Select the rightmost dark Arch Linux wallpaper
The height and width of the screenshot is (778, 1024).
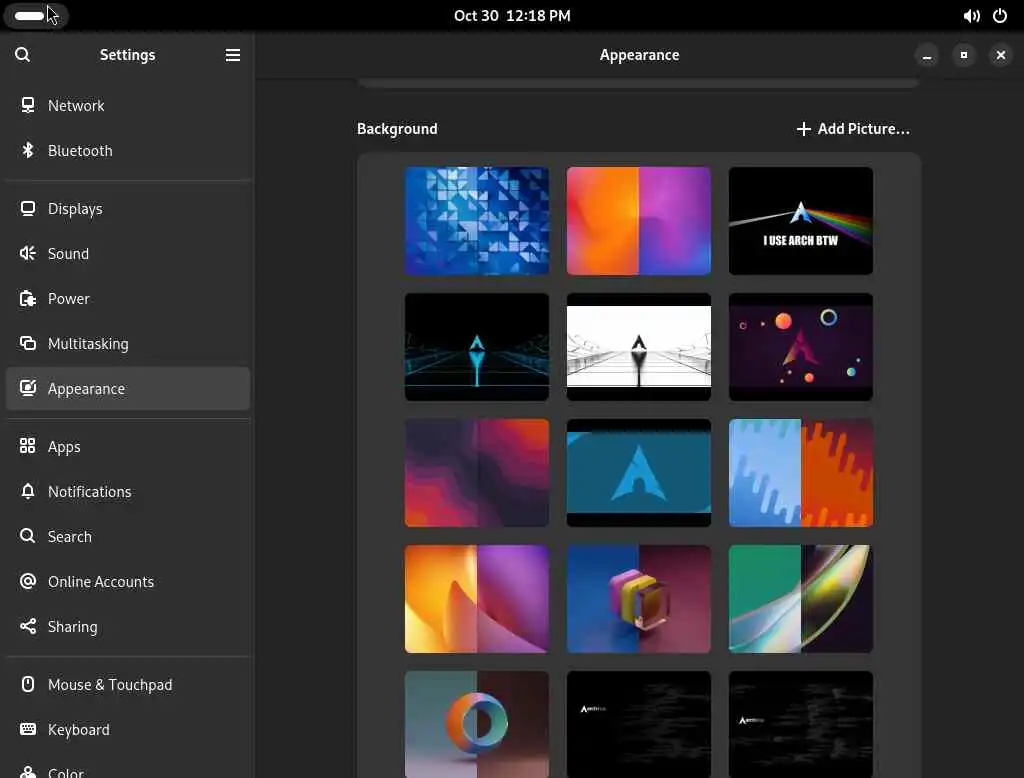[x=801, y=724]
